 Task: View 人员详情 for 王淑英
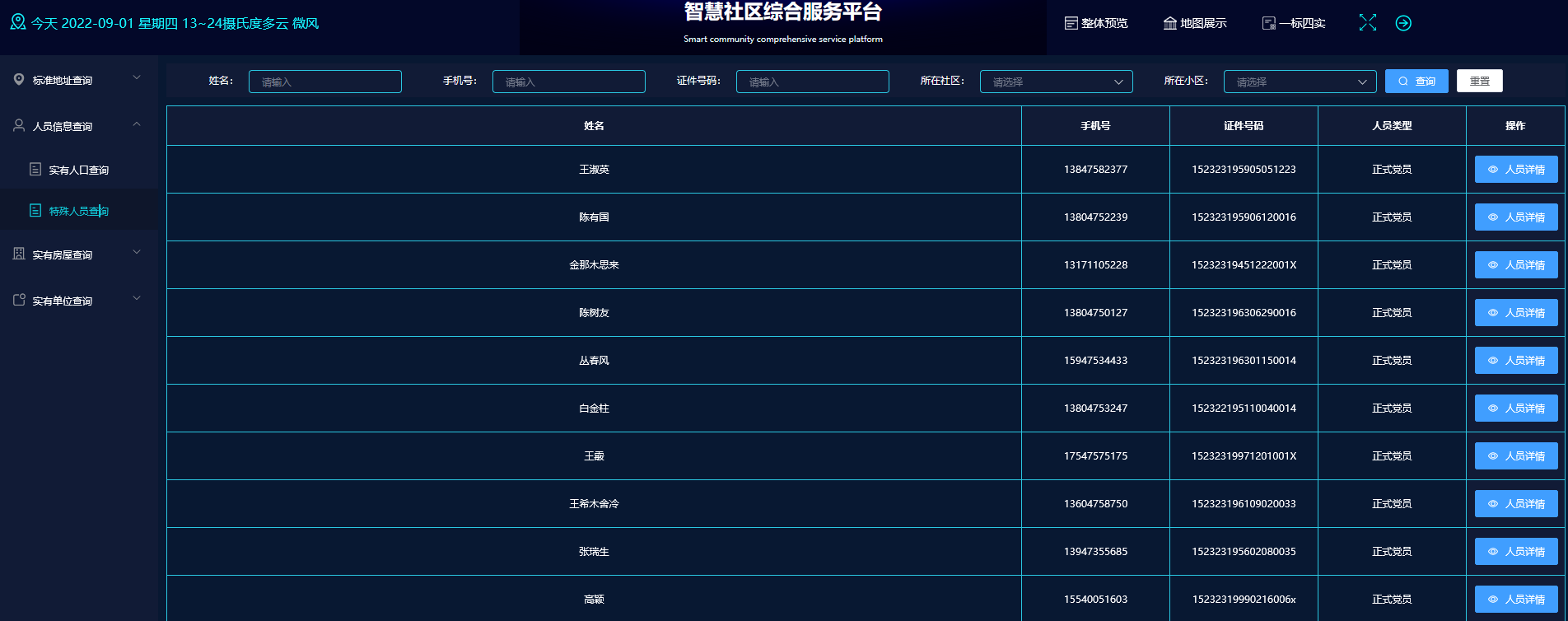[x=1515, y=170]
